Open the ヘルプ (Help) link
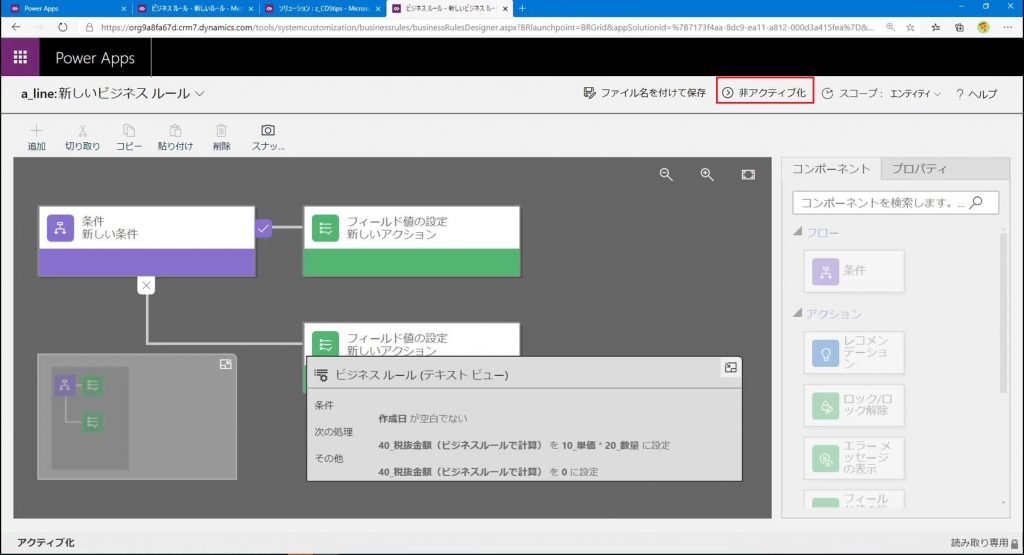This screenshot has height=555, width=1024. point(976,93)
